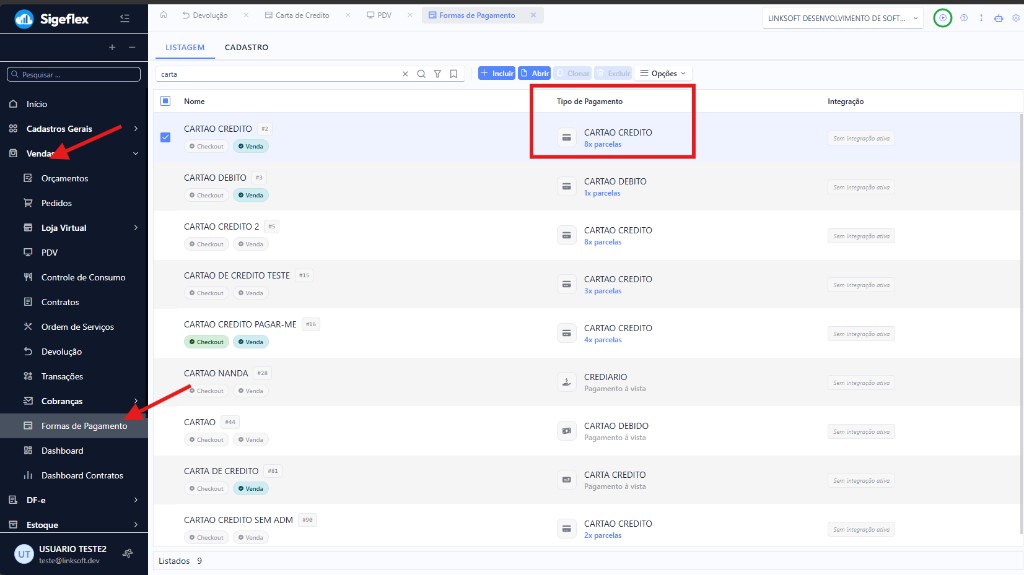This screenshot has height=575, width=1024.
Task: Toggle Venda tag on CARTA DE CREDITO row
Action: (251, 489)
